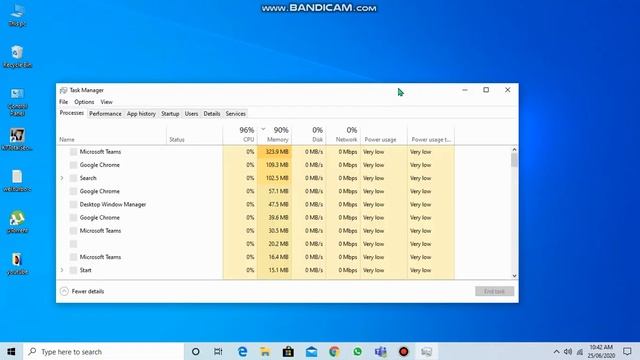
Task: Open the Action Center notification icon
Action: click(x=627, y=351)
